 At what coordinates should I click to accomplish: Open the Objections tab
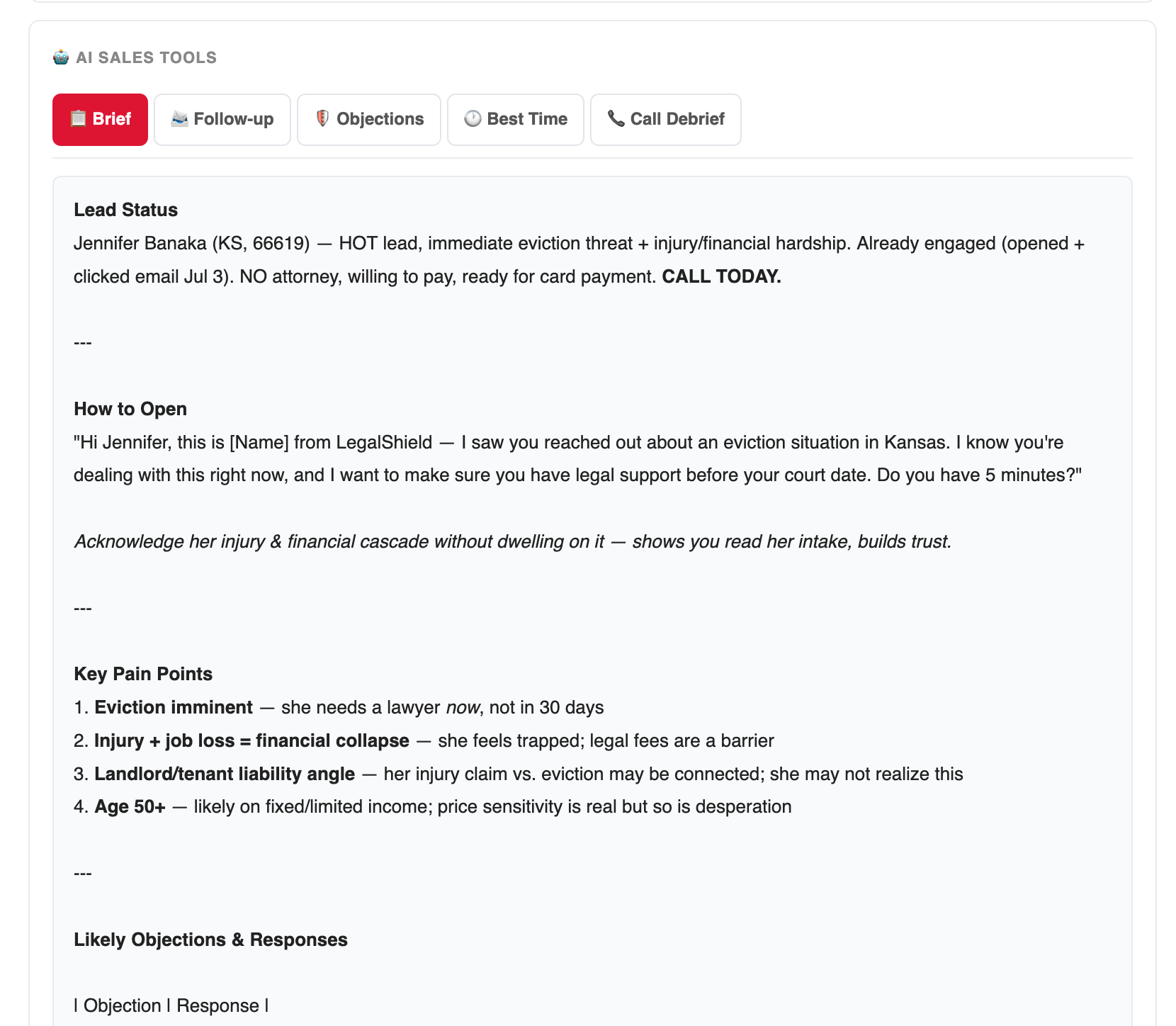coord(369,119)
